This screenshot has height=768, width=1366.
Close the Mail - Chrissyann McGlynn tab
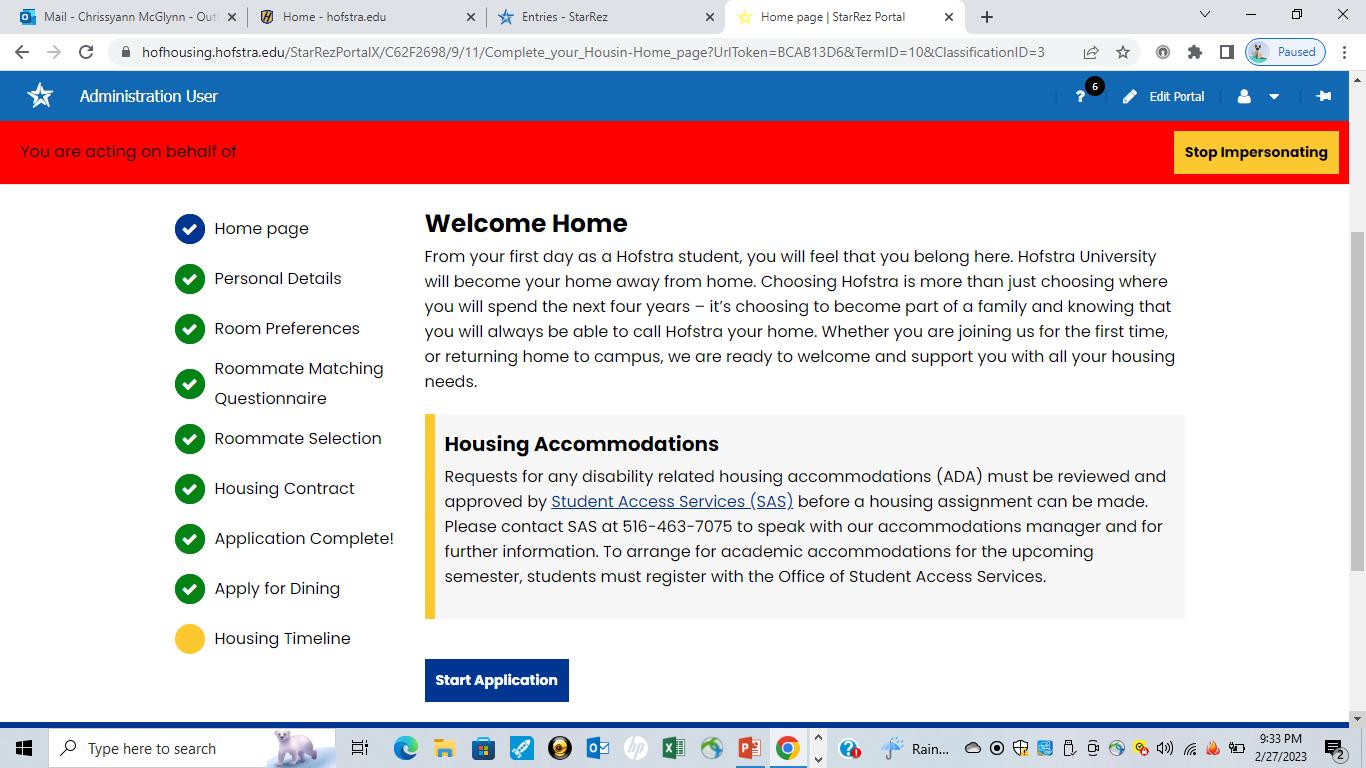[231, 17]
